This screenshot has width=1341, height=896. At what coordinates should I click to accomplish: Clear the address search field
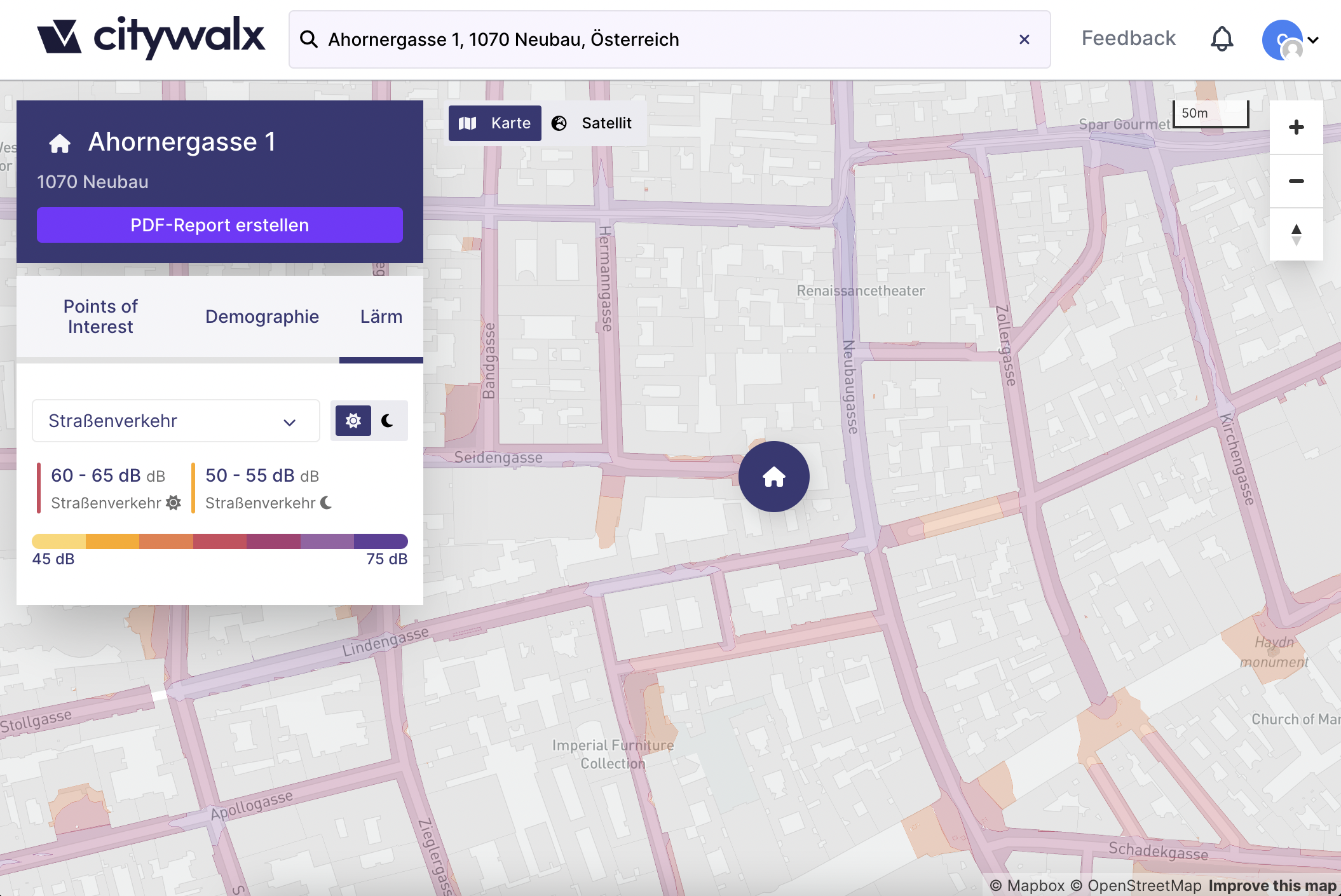click(1024, 39)
